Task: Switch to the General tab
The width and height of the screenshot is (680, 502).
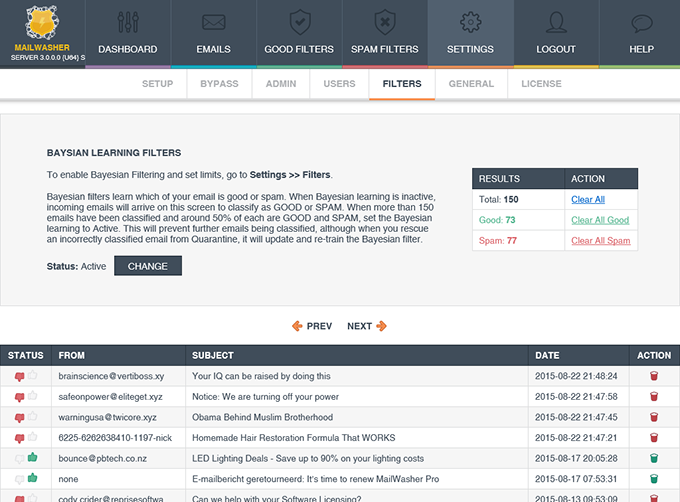Action: point(471,84)
